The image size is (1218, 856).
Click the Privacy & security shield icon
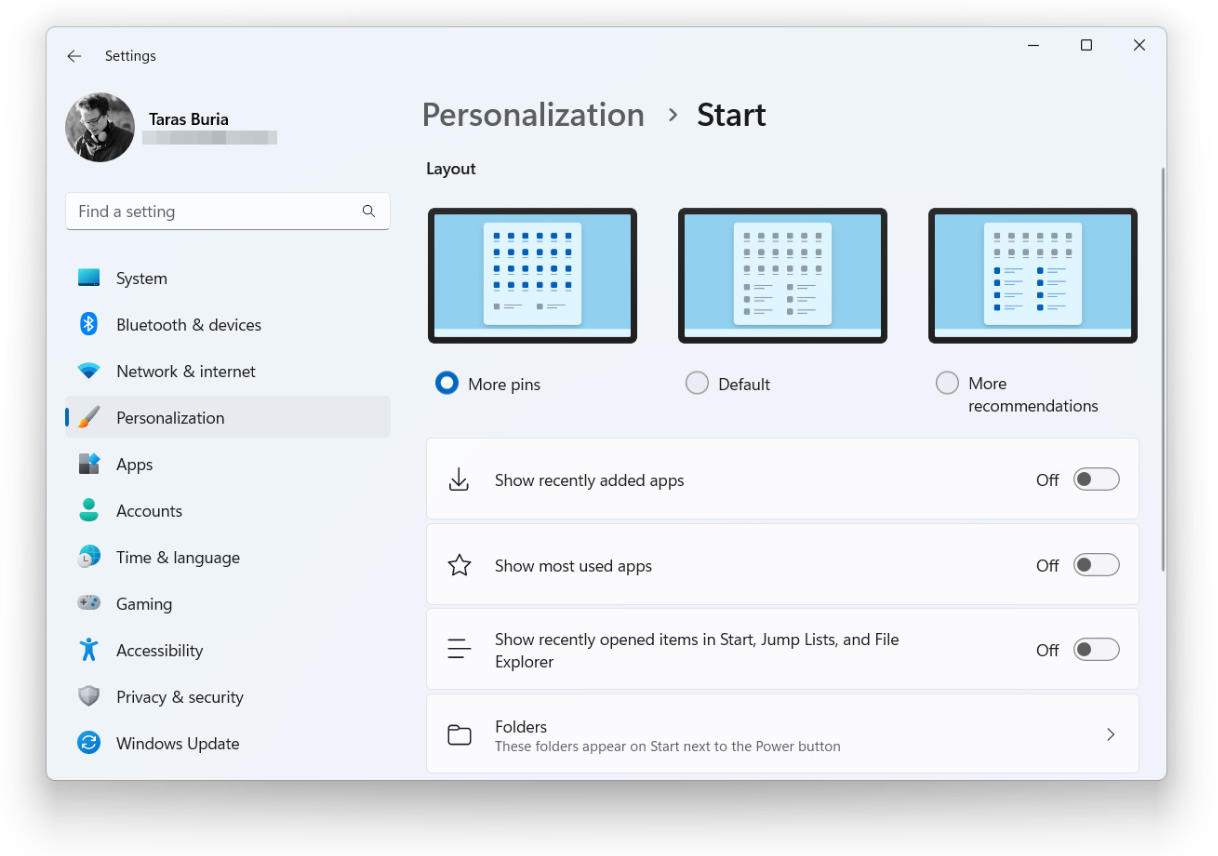pos(89,697)
